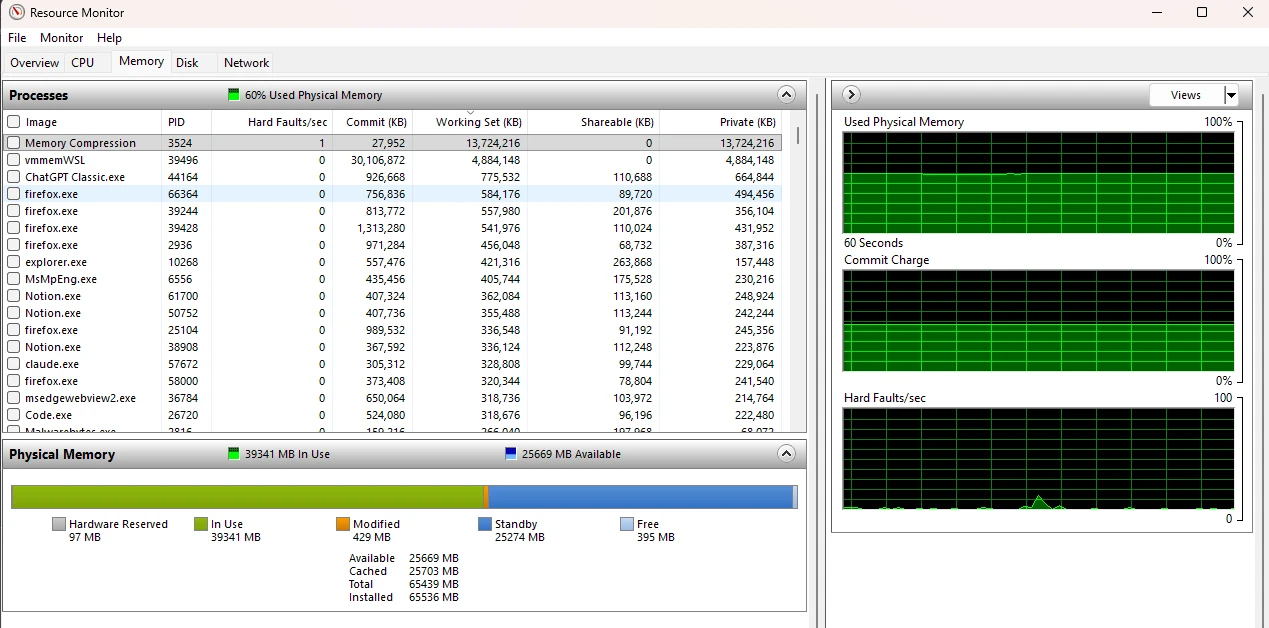The width and height of the screenshot is (1269, 628).
Task: Click the Hard Faults/sec graph
Action: point(1038,459)
